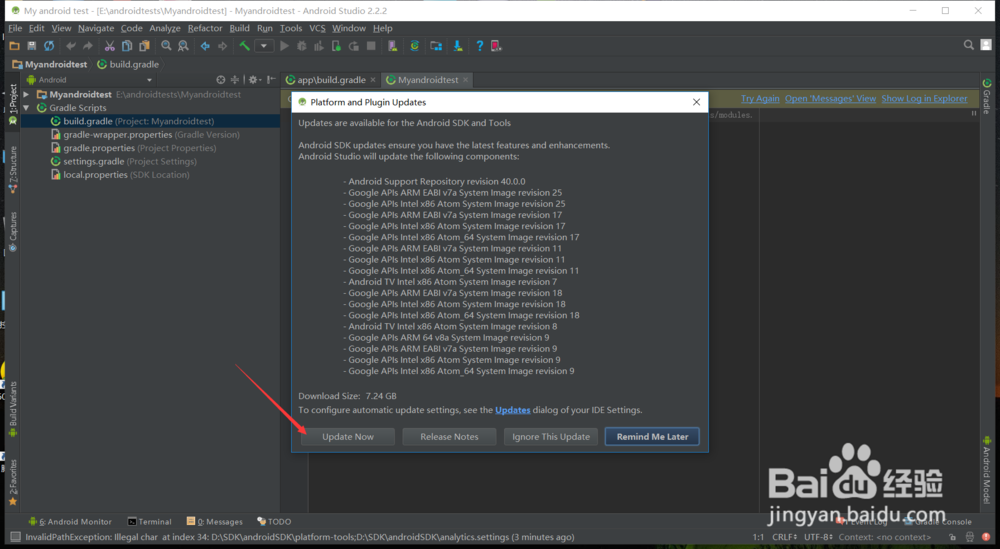Click the Redo arrow icon
Viewport: 1000px width, 549px height.
pyautogui.click(x=88, y=46)
